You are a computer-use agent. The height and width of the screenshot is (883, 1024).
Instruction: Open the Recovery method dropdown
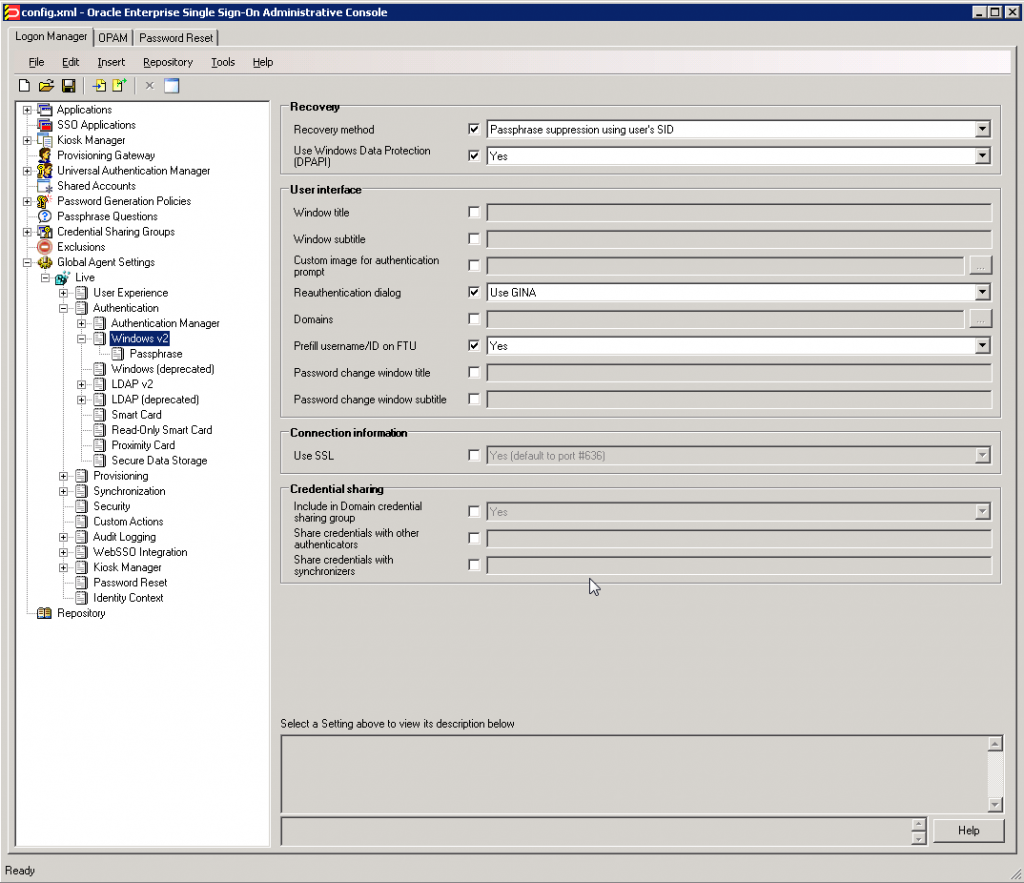(982, 129)
